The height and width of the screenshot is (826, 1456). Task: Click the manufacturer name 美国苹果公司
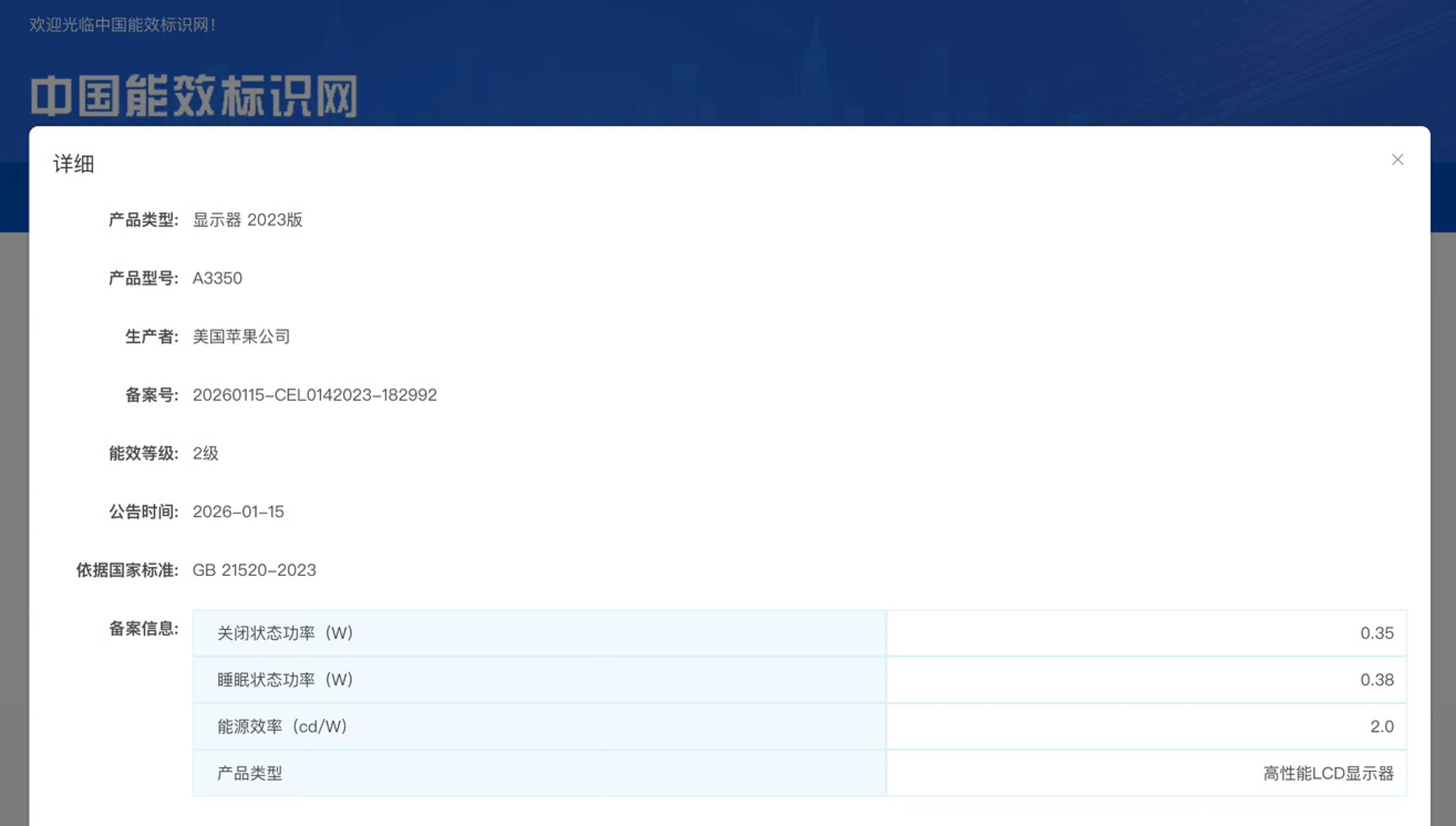pos(241,337)
